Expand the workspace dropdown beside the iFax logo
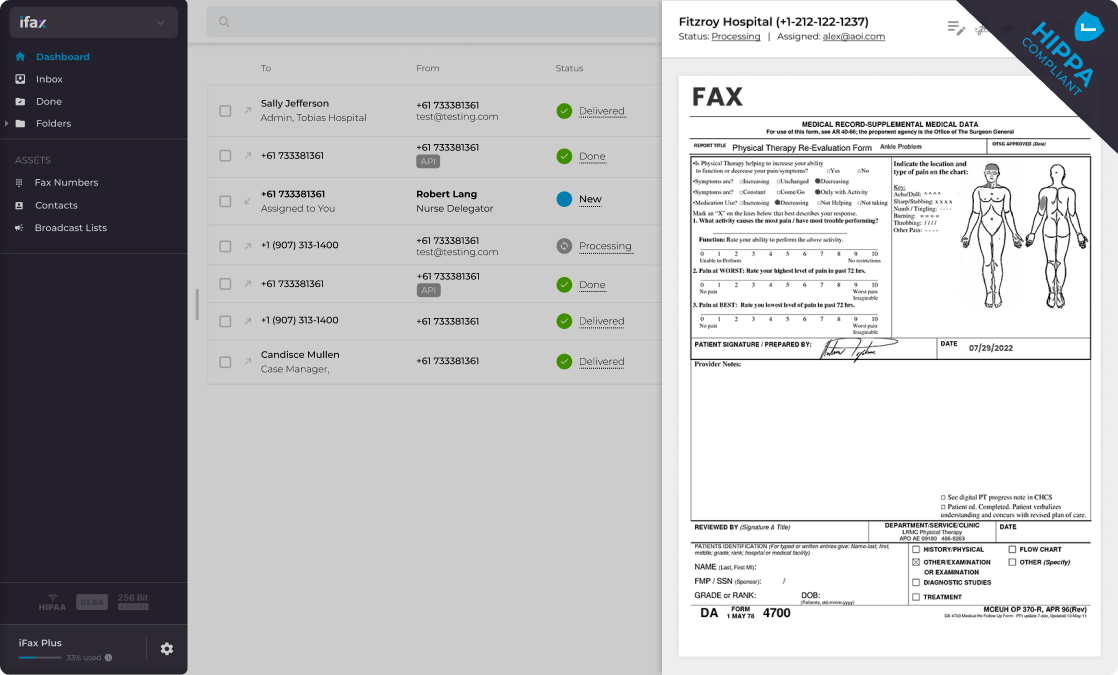The image size is (1118, 675). coord(162,22)
